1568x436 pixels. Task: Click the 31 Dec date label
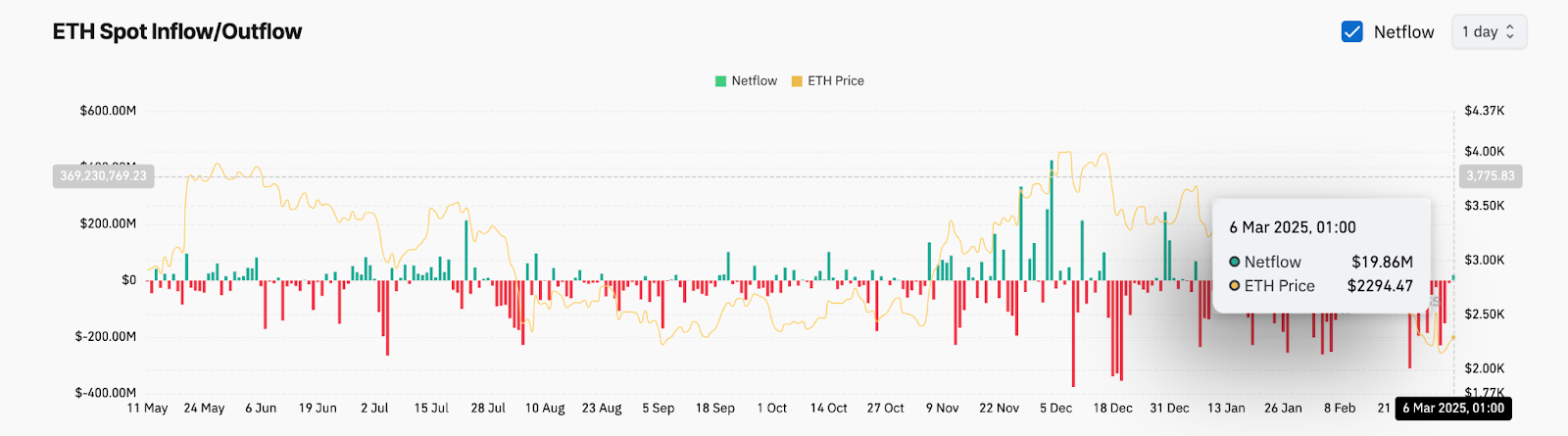(1170, 408)
